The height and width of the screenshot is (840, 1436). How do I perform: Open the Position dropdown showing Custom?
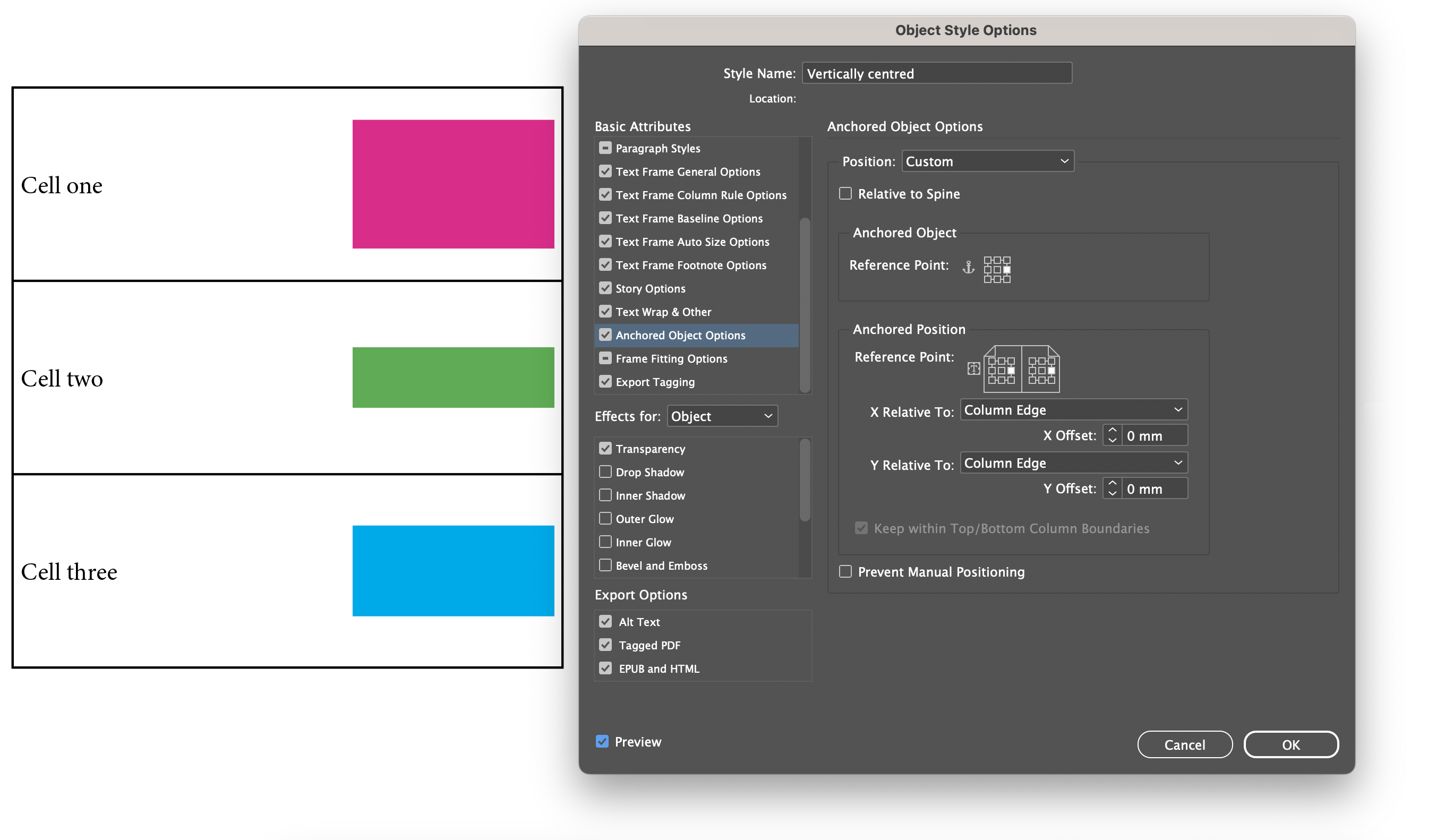pos(988,161)
